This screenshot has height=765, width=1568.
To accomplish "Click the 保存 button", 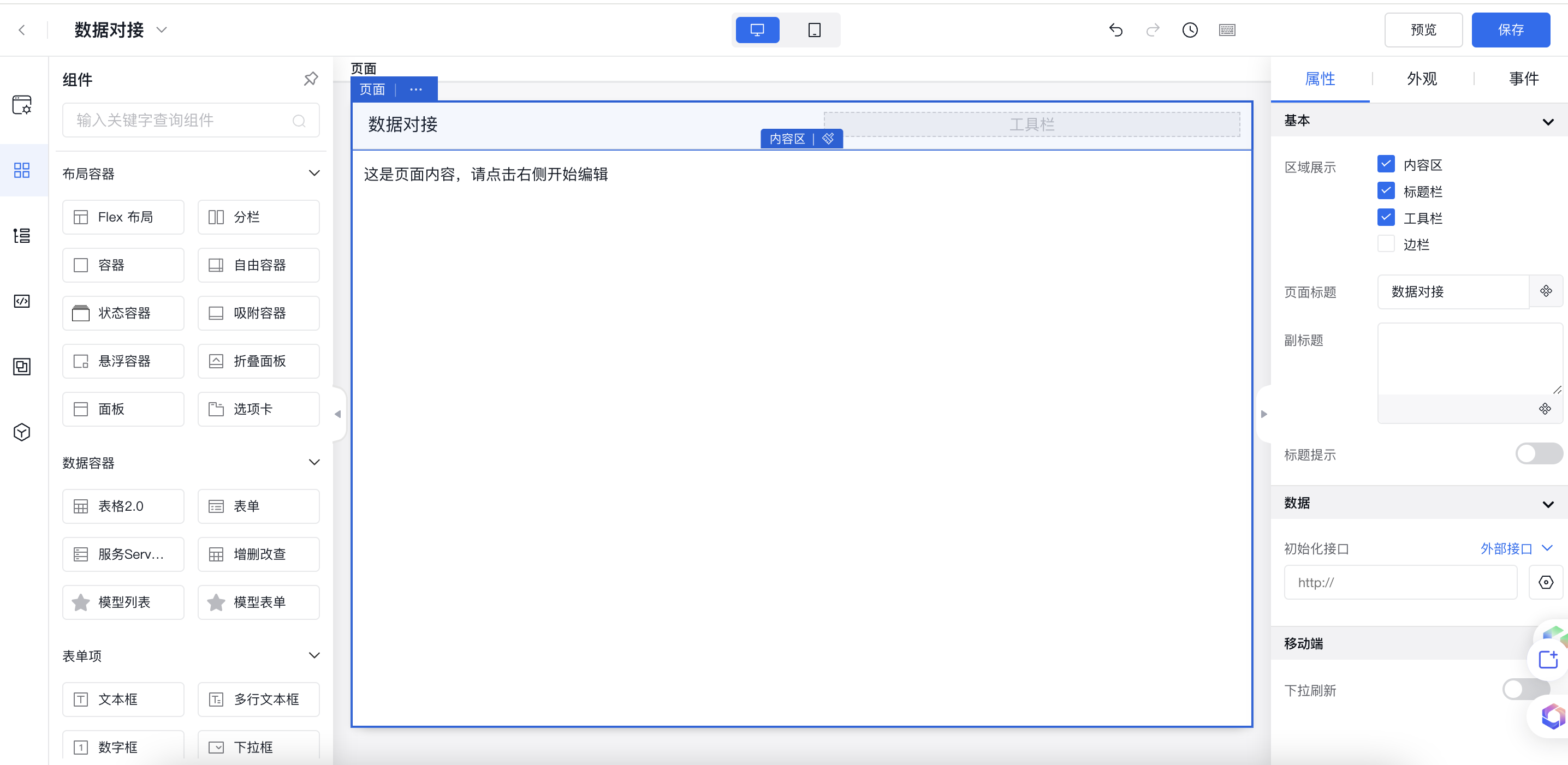I will (1511, 30).
